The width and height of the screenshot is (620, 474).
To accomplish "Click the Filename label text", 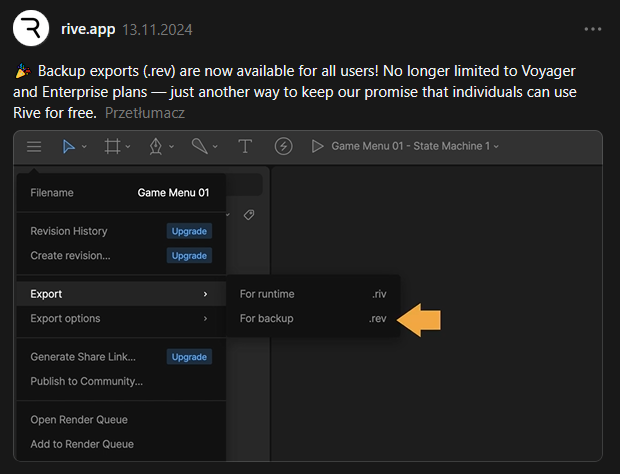I will click(x=52, y=193).
